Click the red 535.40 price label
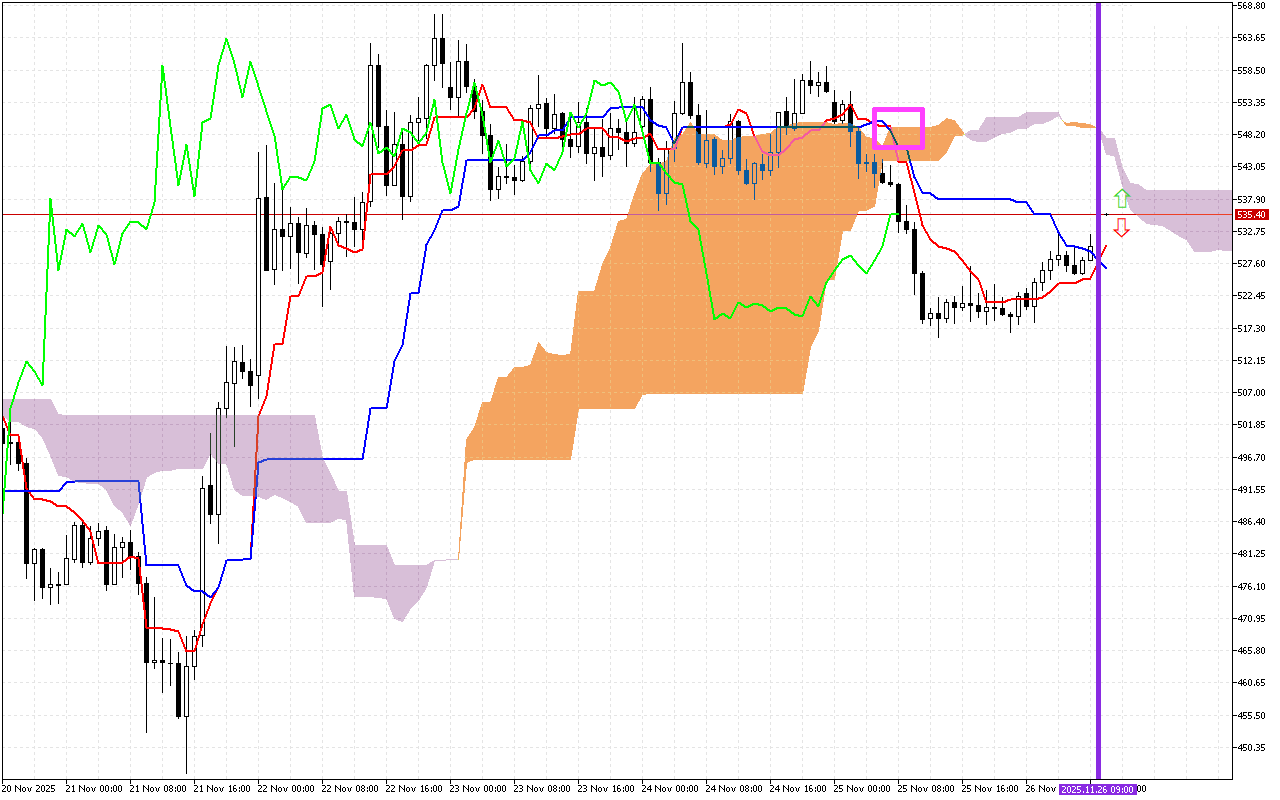This screenshot has height=800, width=1280. coord(1251,215)
